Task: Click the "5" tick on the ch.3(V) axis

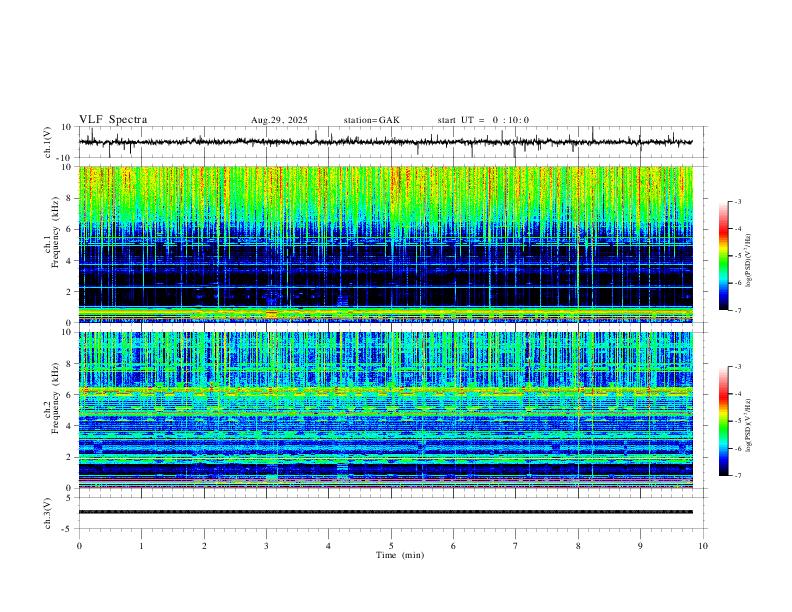Action: [70, 498]
